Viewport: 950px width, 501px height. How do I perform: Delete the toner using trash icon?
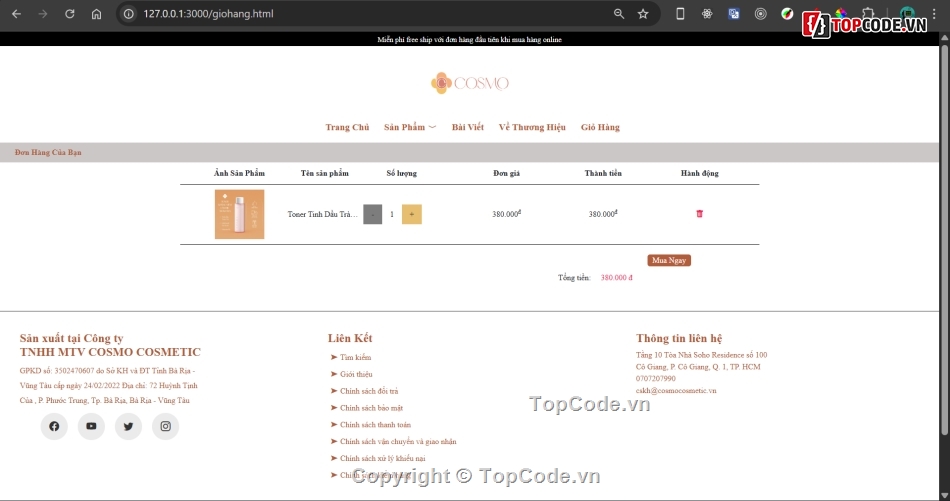click(x=699, y=213)
